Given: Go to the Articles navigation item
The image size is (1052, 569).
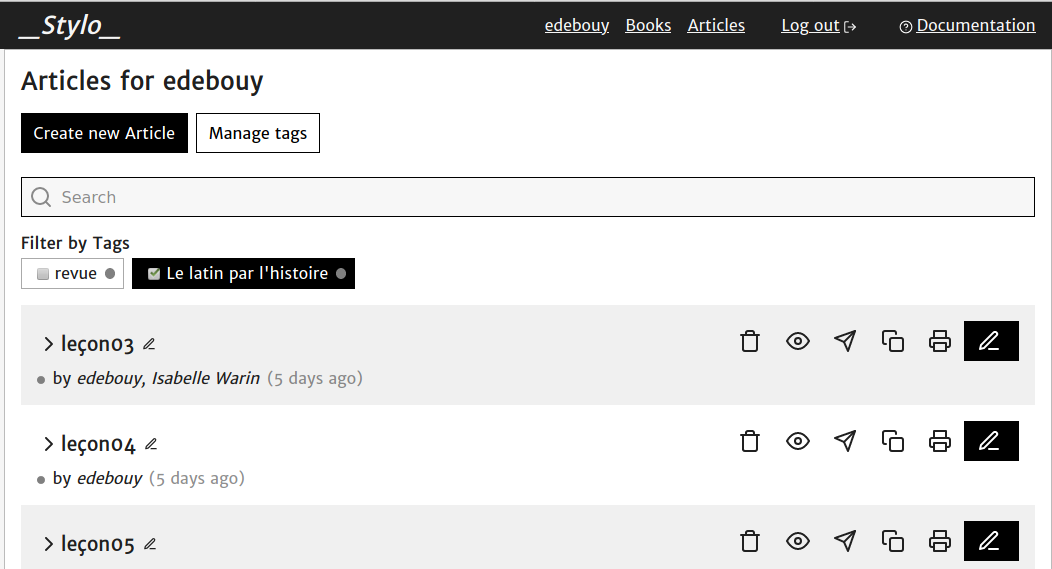Looking at the screenshot, I should [x=716, y=25].
